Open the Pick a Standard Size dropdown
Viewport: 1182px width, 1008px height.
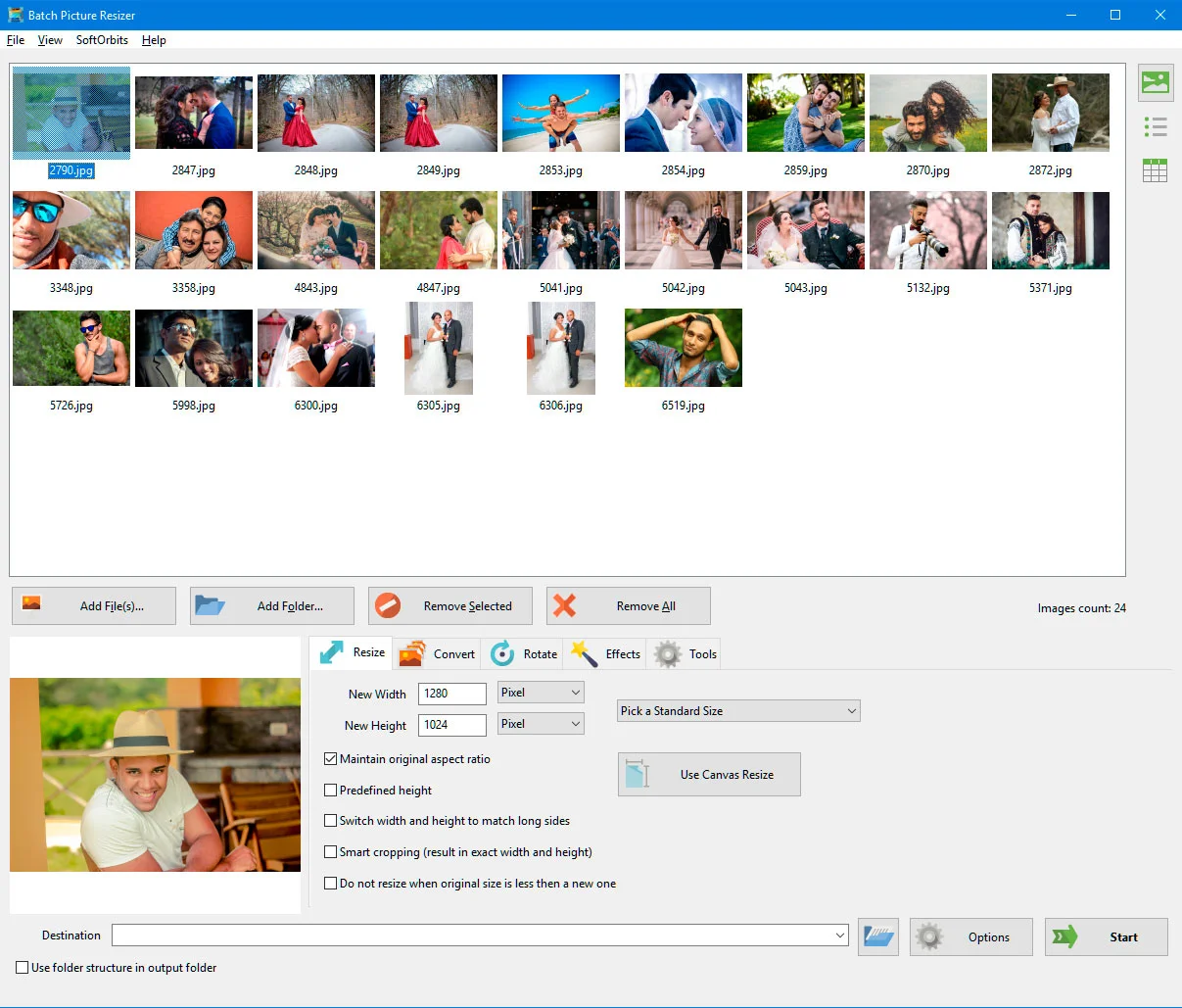coord(850,710)
